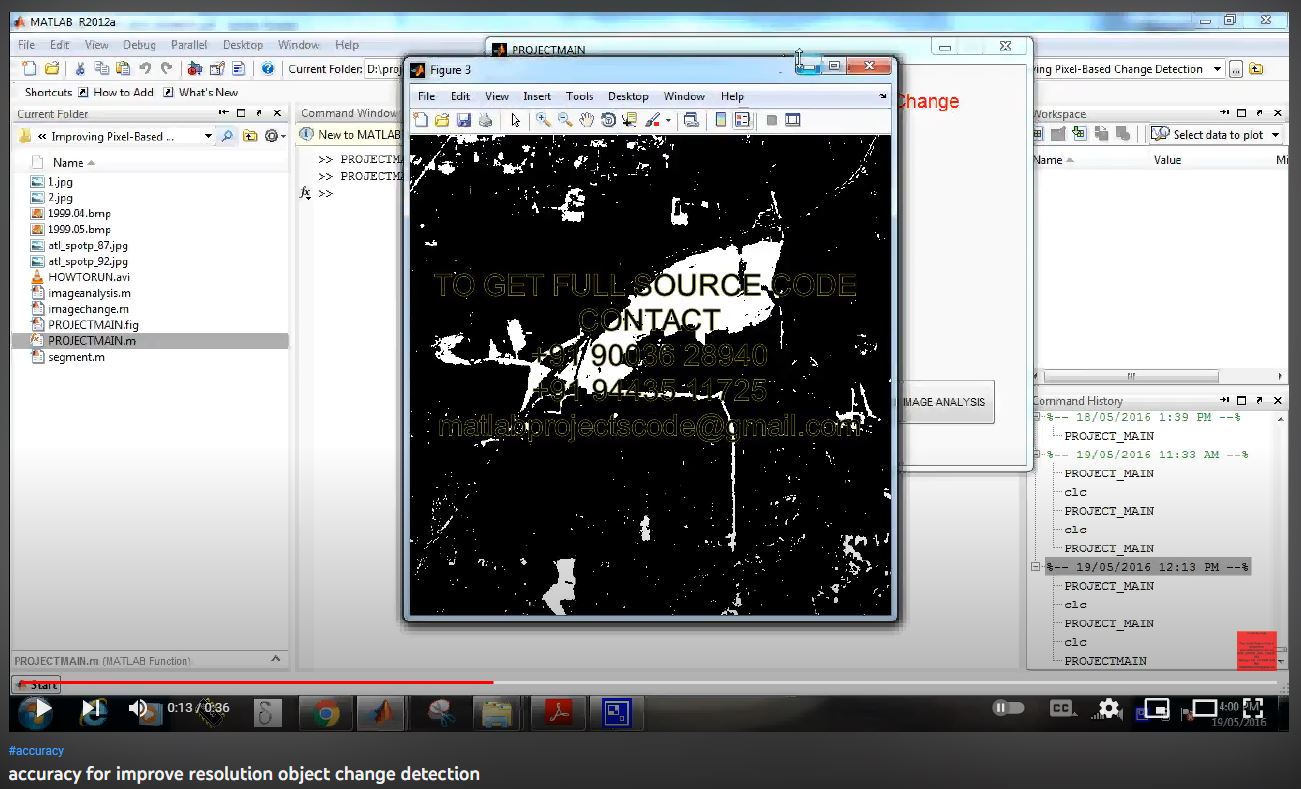Click the video volume speaker icon
The image size is (1301, 789).
pyautogui.click(x=138, y=708)
